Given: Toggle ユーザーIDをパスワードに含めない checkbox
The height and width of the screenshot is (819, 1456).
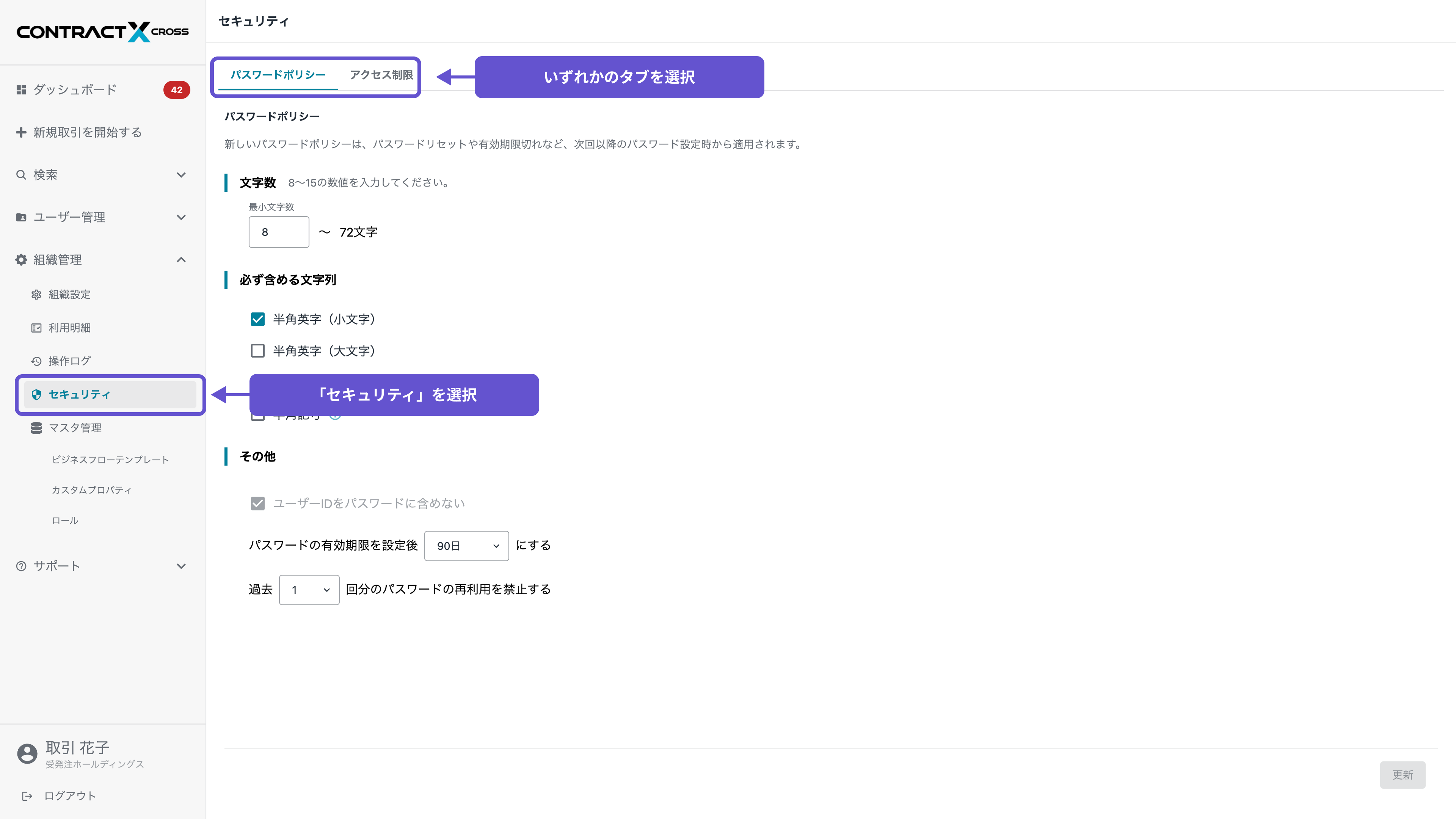Looking at the screenshot, I should 258,504.
